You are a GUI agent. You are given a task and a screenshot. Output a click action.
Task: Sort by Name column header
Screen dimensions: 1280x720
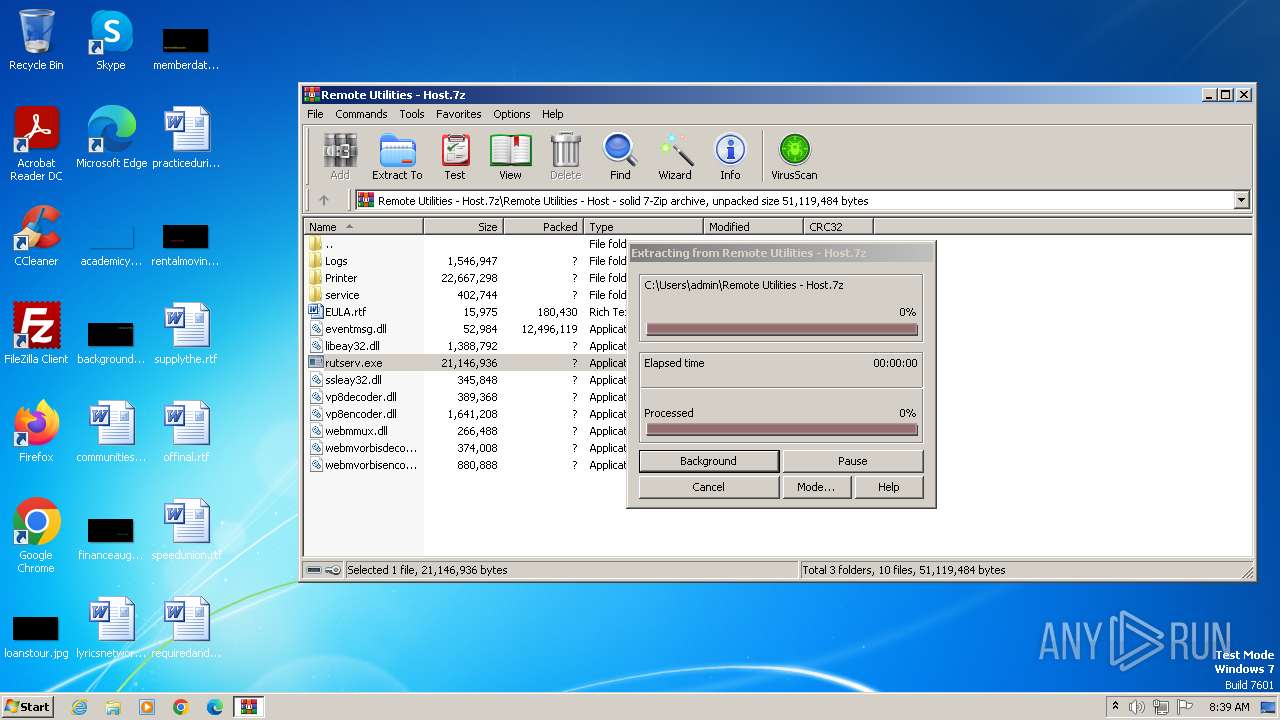point(364,227)
